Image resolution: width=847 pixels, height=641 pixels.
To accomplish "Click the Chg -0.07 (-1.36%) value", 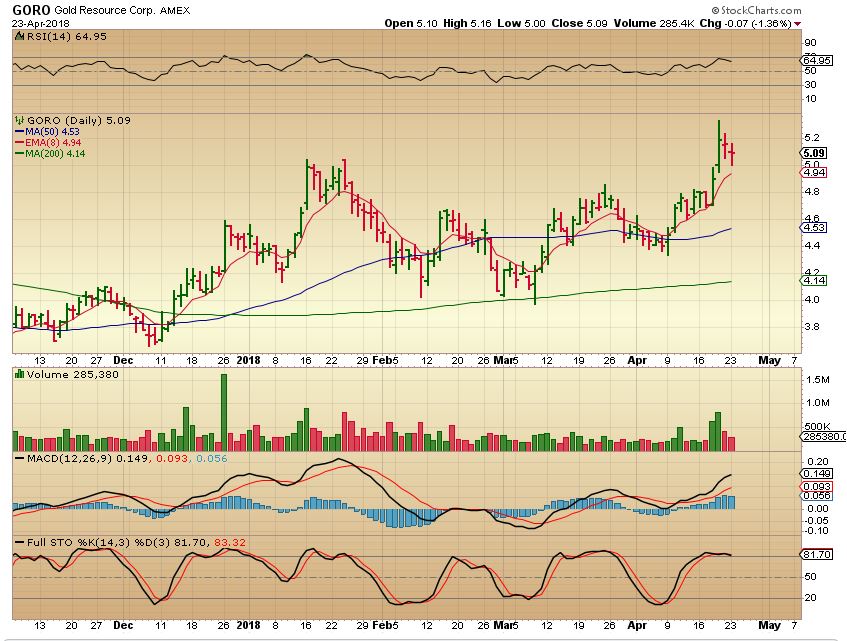I will [x=745, y=24].
